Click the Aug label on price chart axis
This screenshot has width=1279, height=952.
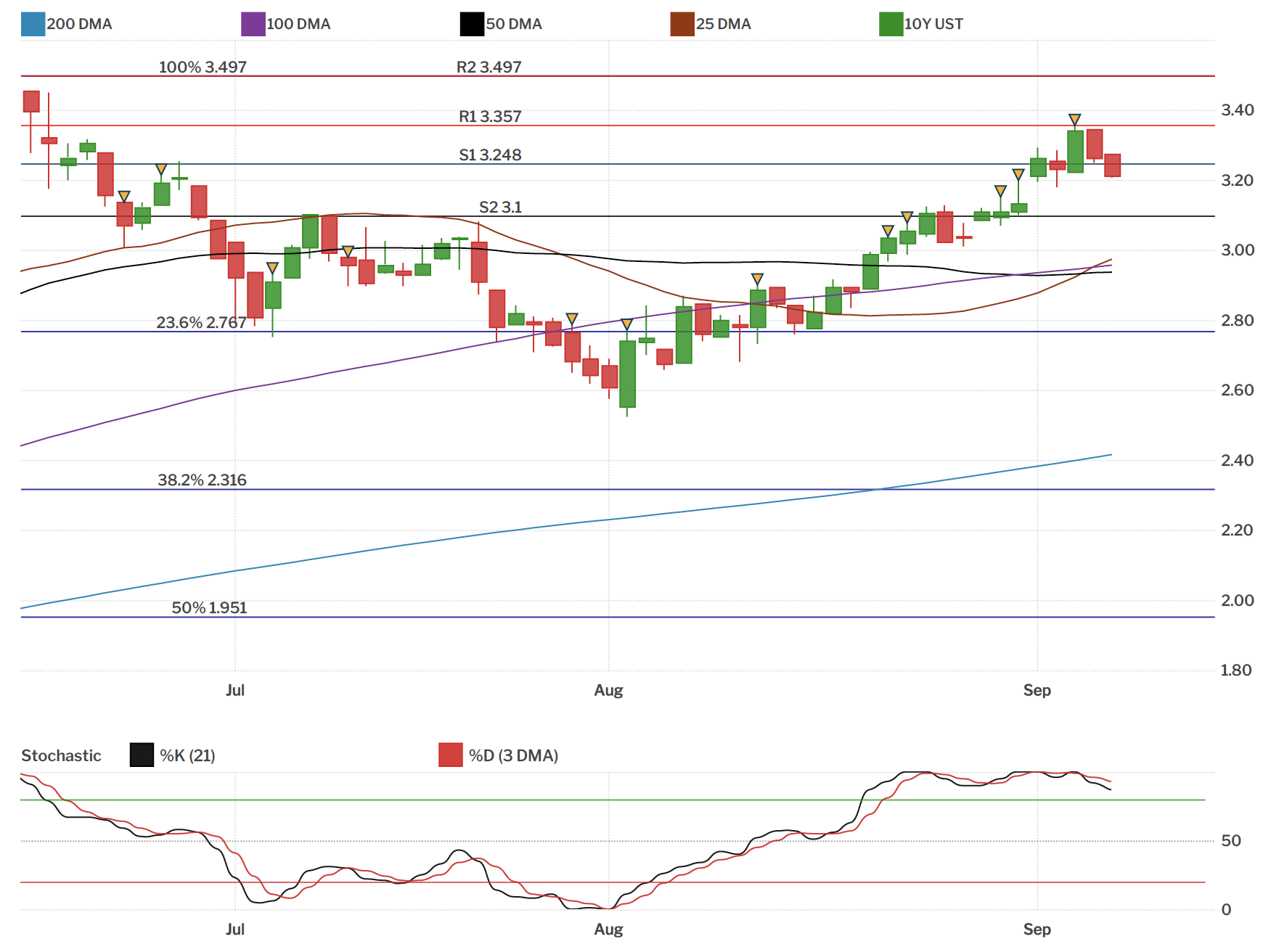point(609,690)
